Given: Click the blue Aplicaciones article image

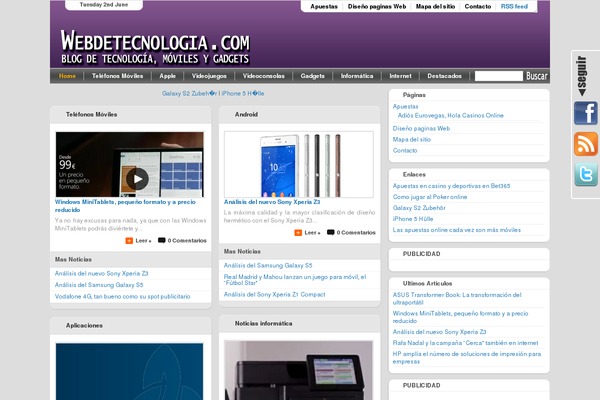Looking at the screenshot, I should [x=130, y=371].
